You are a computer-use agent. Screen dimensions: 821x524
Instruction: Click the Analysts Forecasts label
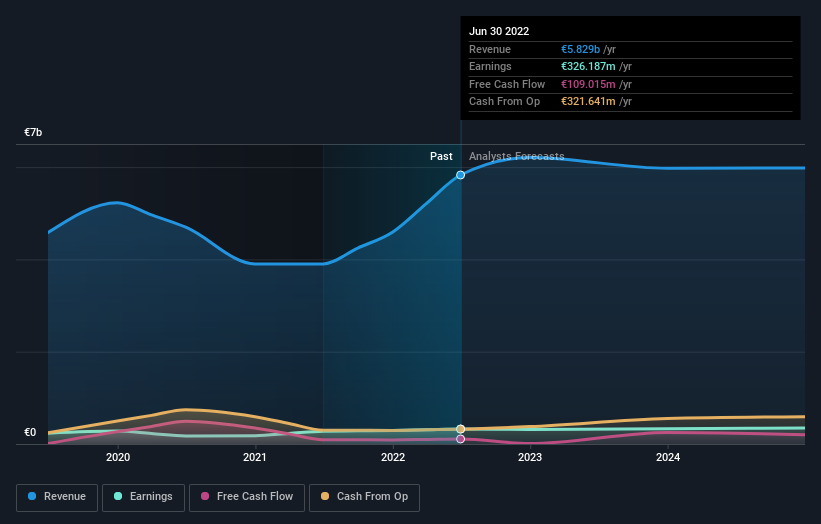pyautogui.click(x=516, y=157)
